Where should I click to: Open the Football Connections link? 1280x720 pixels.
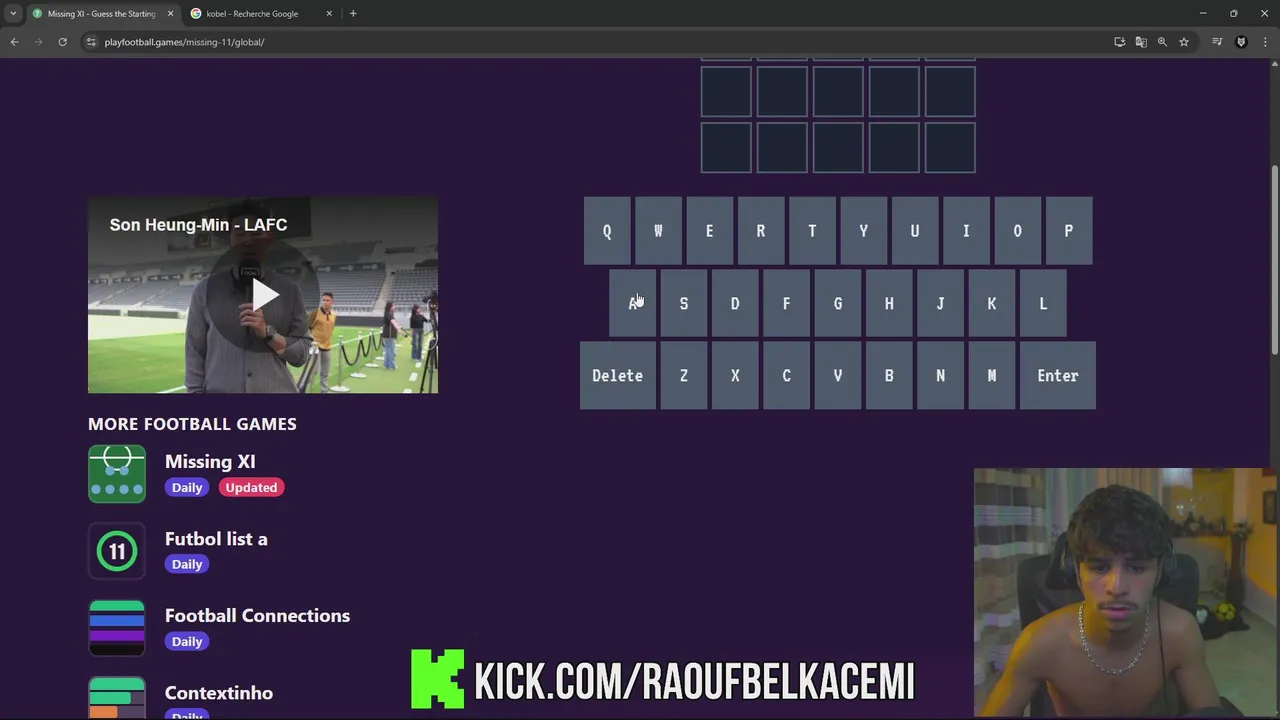pos(257,615)
